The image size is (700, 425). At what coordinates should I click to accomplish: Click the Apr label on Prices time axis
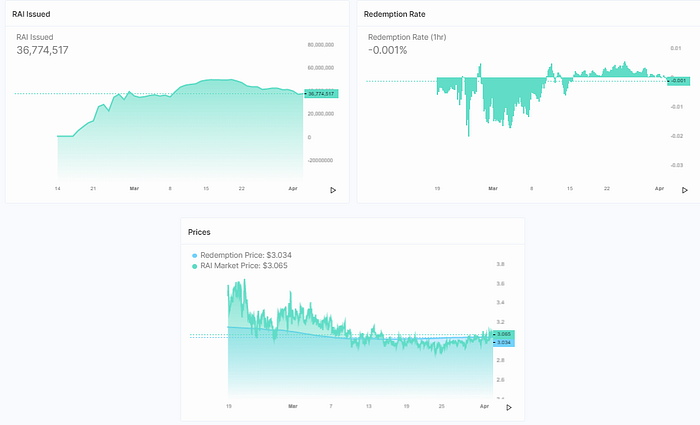tap(484, 406)
